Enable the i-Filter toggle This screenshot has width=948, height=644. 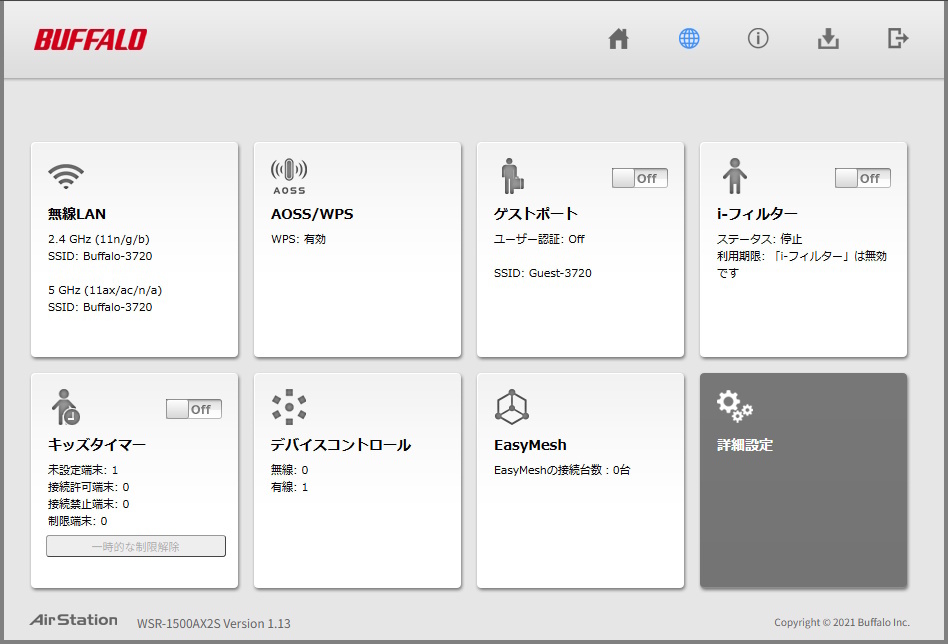pos(863,178)
